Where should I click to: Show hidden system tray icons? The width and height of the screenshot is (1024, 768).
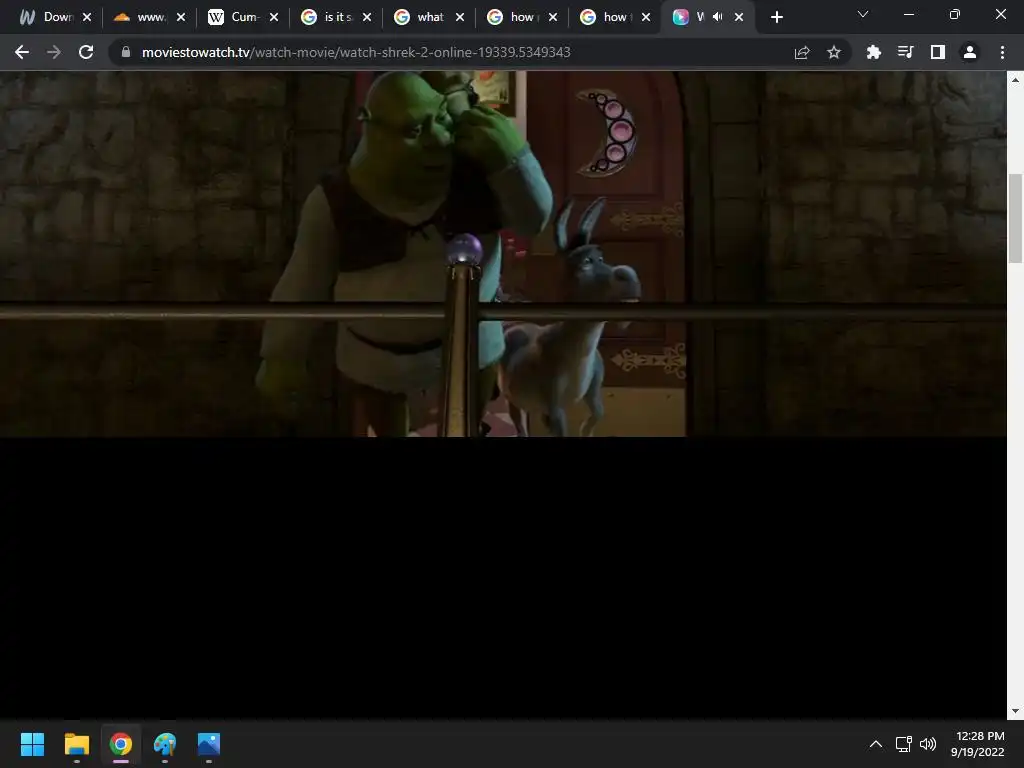coord(876,744)
